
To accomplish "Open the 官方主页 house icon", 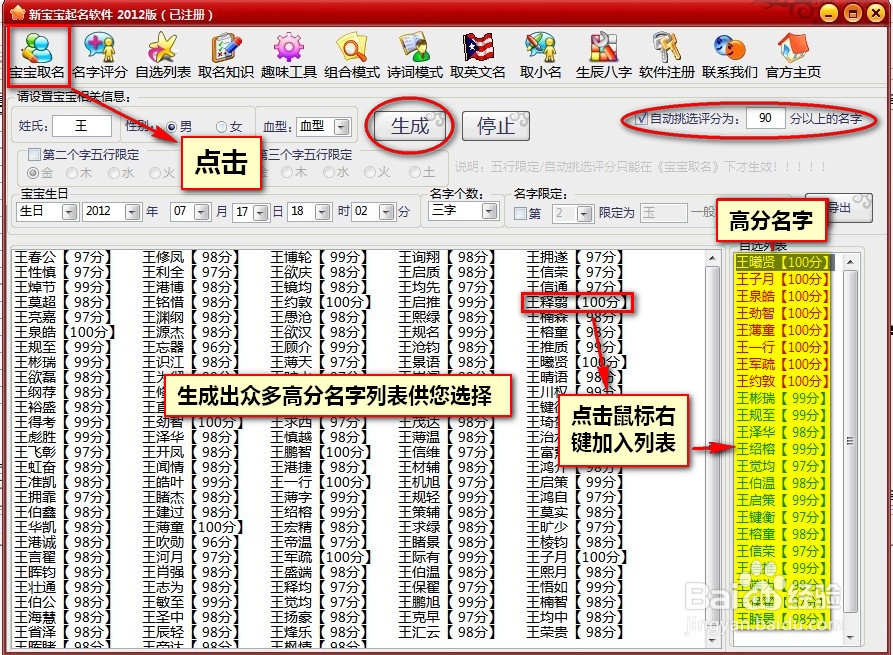I will pos(793,56).
